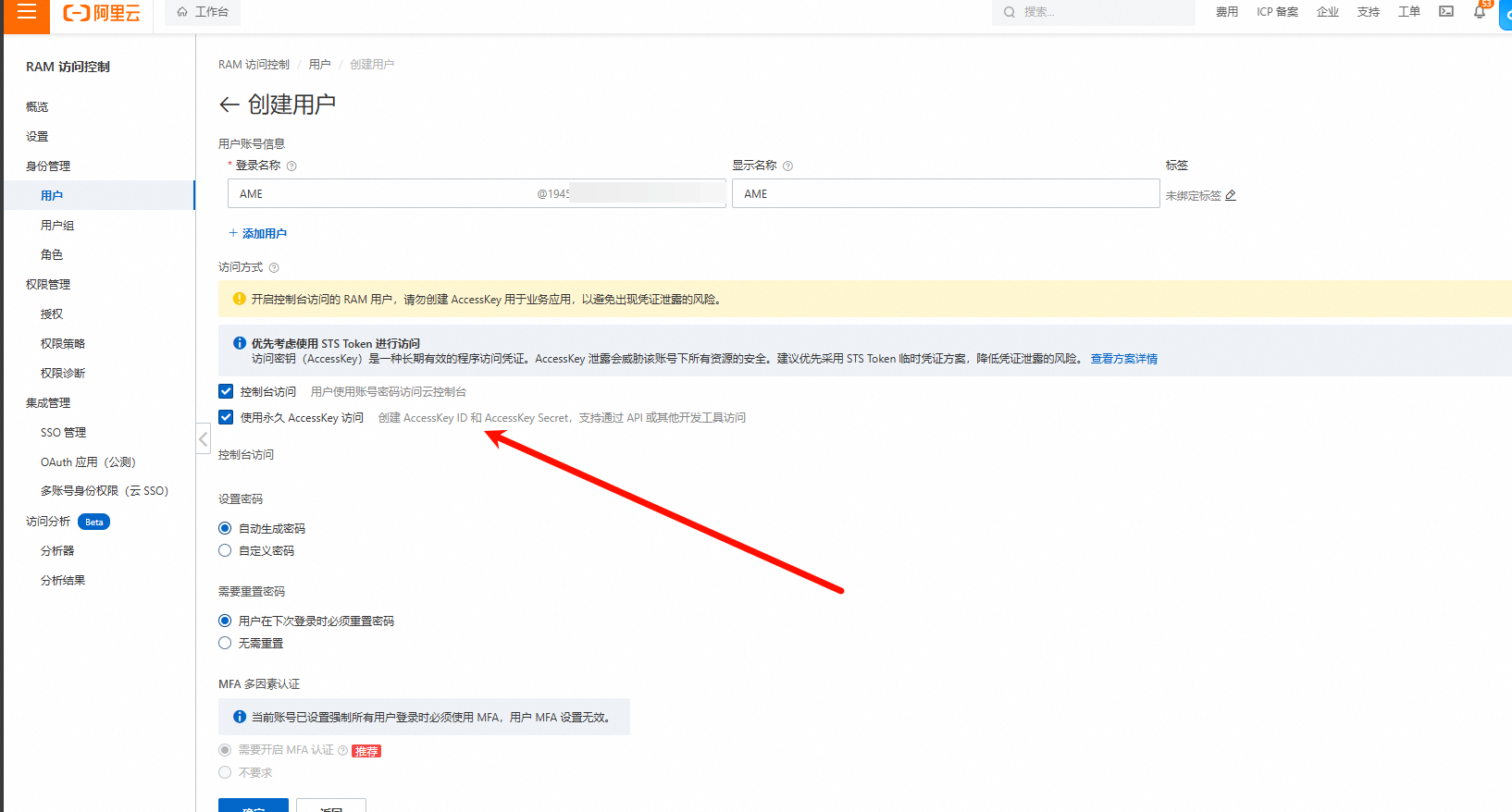Click the yellow warning icon in the AccessKey notice
The height and width of the screenshot is (812, 1512).
pos(240,299)
